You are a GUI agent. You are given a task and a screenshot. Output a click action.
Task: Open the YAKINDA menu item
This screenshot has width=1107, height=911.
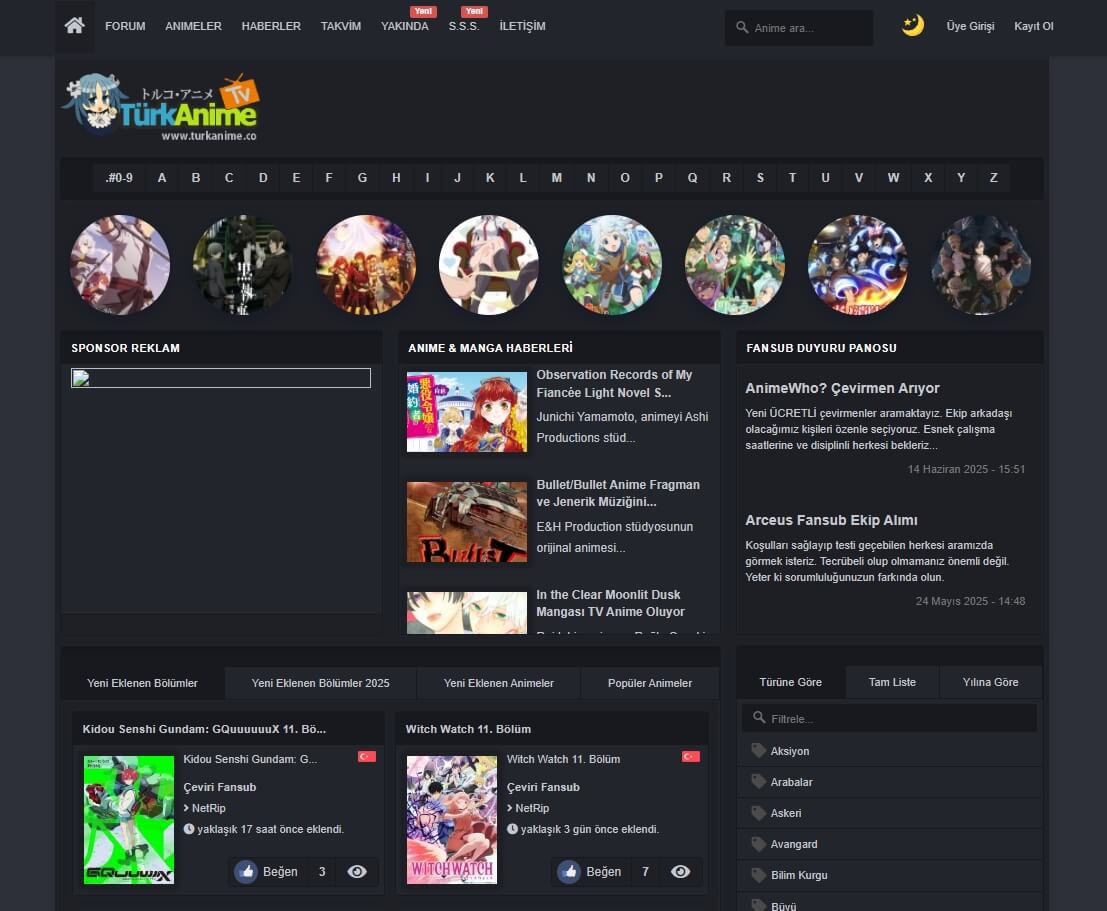click(405, 26)
